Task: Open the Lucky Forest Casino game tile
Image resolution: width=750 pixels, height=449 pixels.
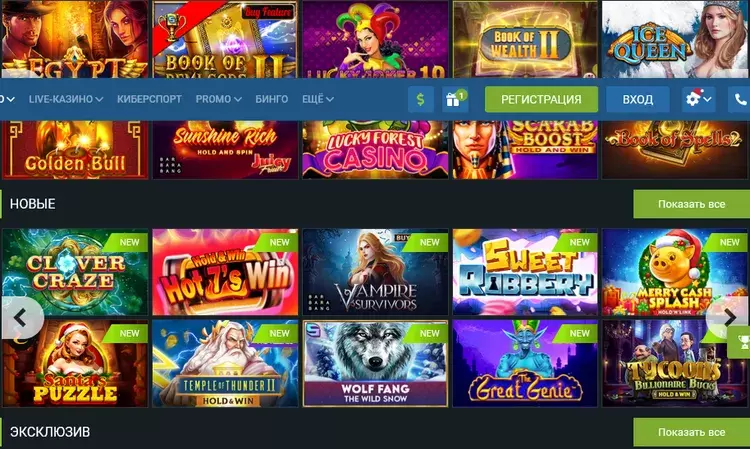Action: [x=375, y=150]
